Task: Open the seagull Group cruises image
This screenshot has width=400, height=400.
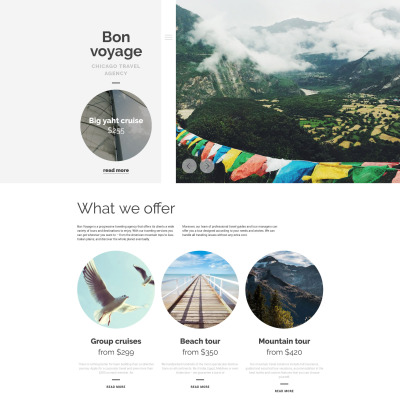Action: [x=116, y=290]
